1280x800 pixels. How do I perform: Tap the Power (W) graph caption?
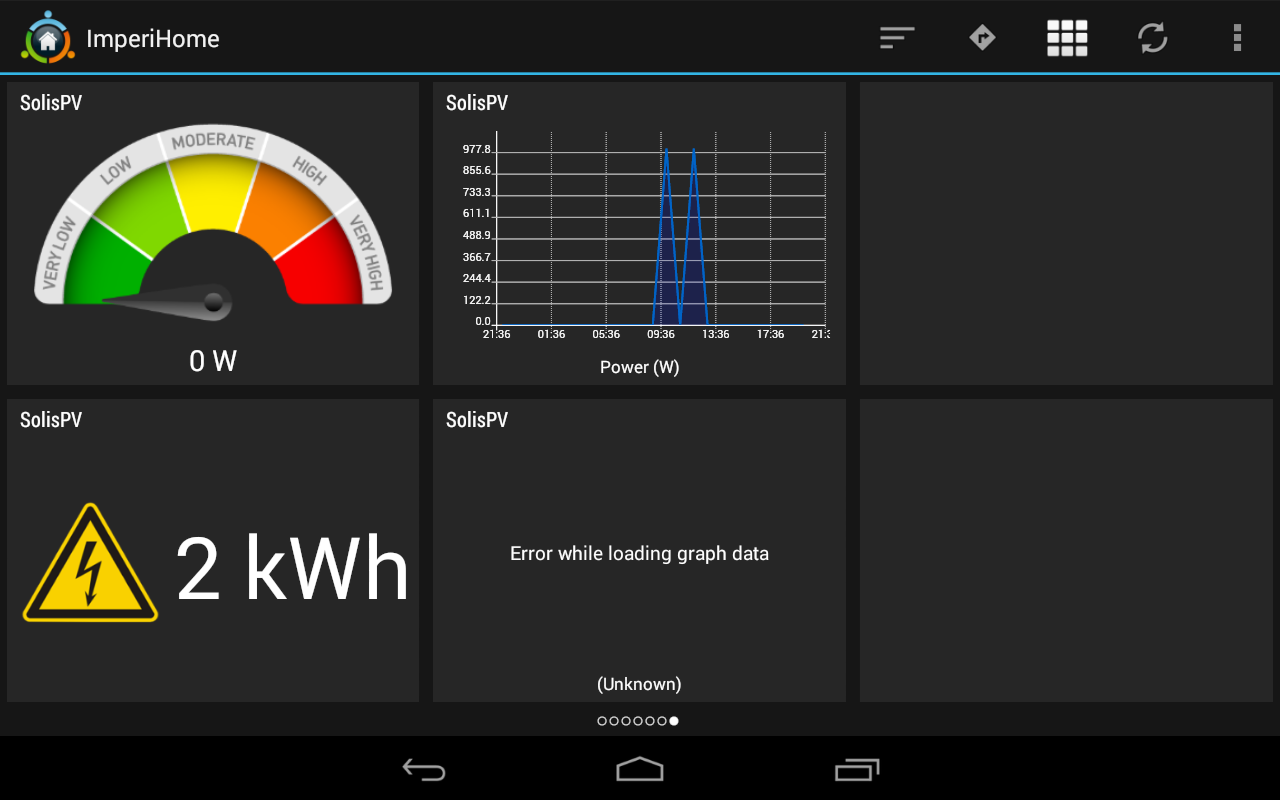[639, 367]
